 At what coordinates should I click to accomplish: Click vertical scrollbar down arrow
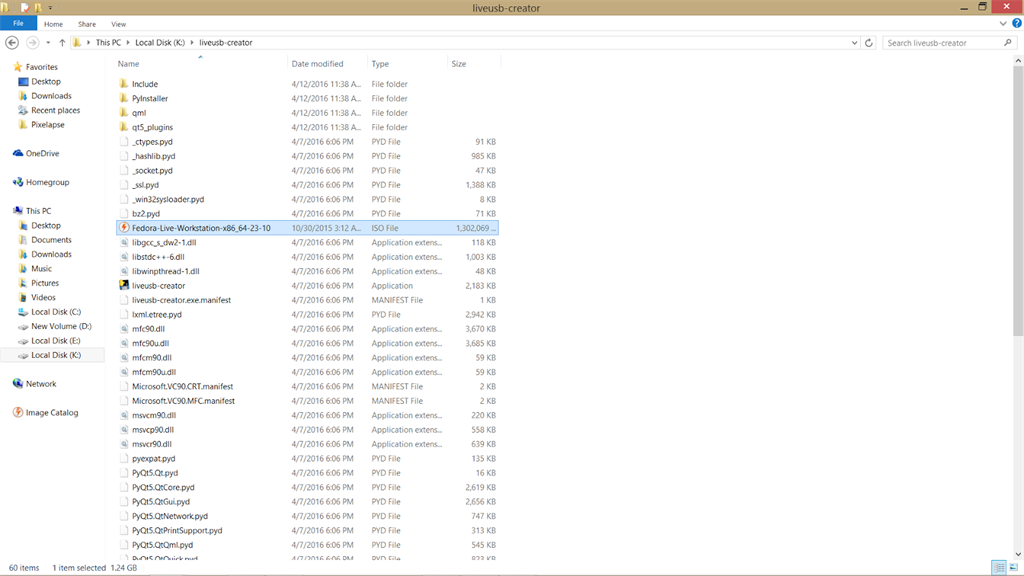point(1017,554)
